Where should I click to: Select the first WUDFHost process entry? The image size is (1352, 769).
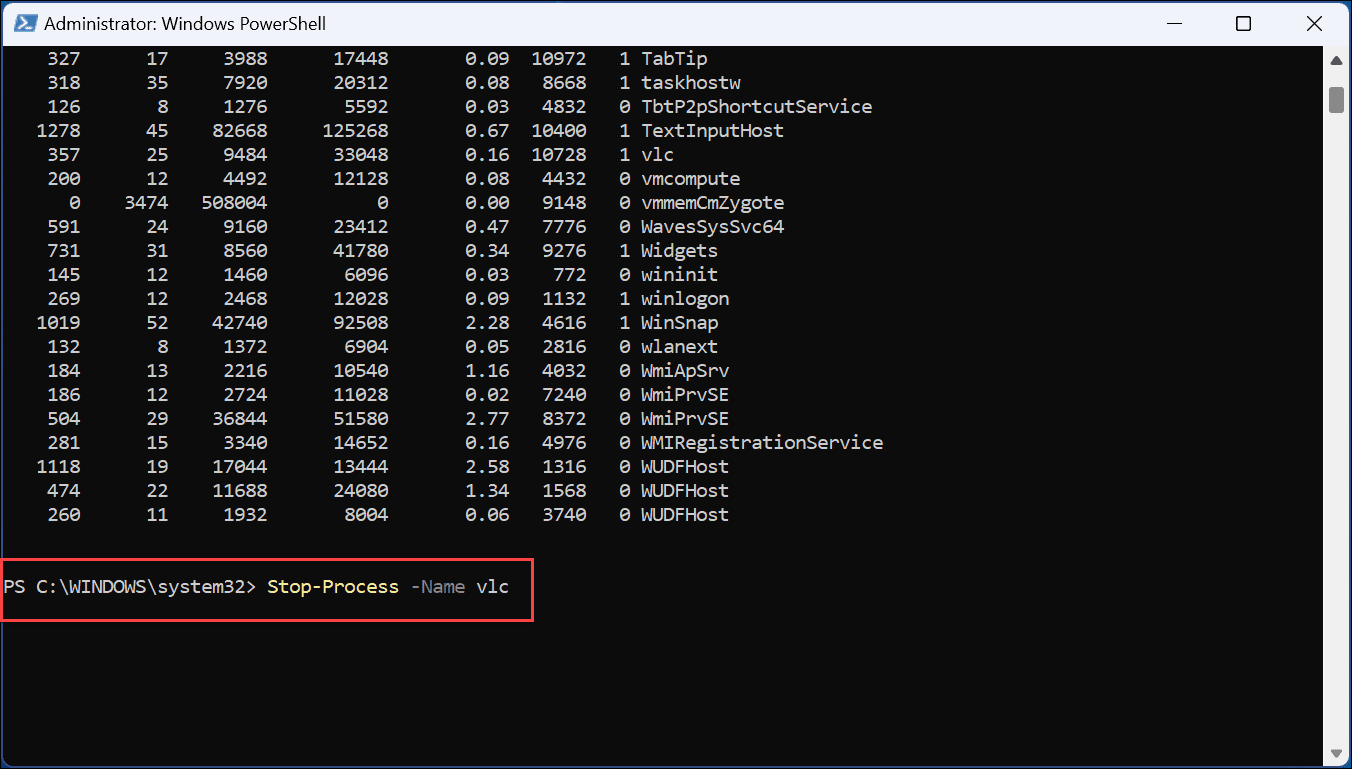click(685, 466)
